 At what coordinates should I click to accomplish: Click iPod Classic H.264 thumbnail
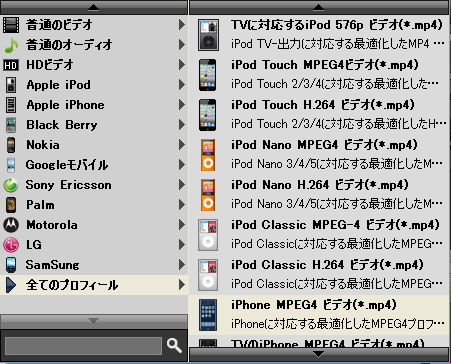pos(208,275)
